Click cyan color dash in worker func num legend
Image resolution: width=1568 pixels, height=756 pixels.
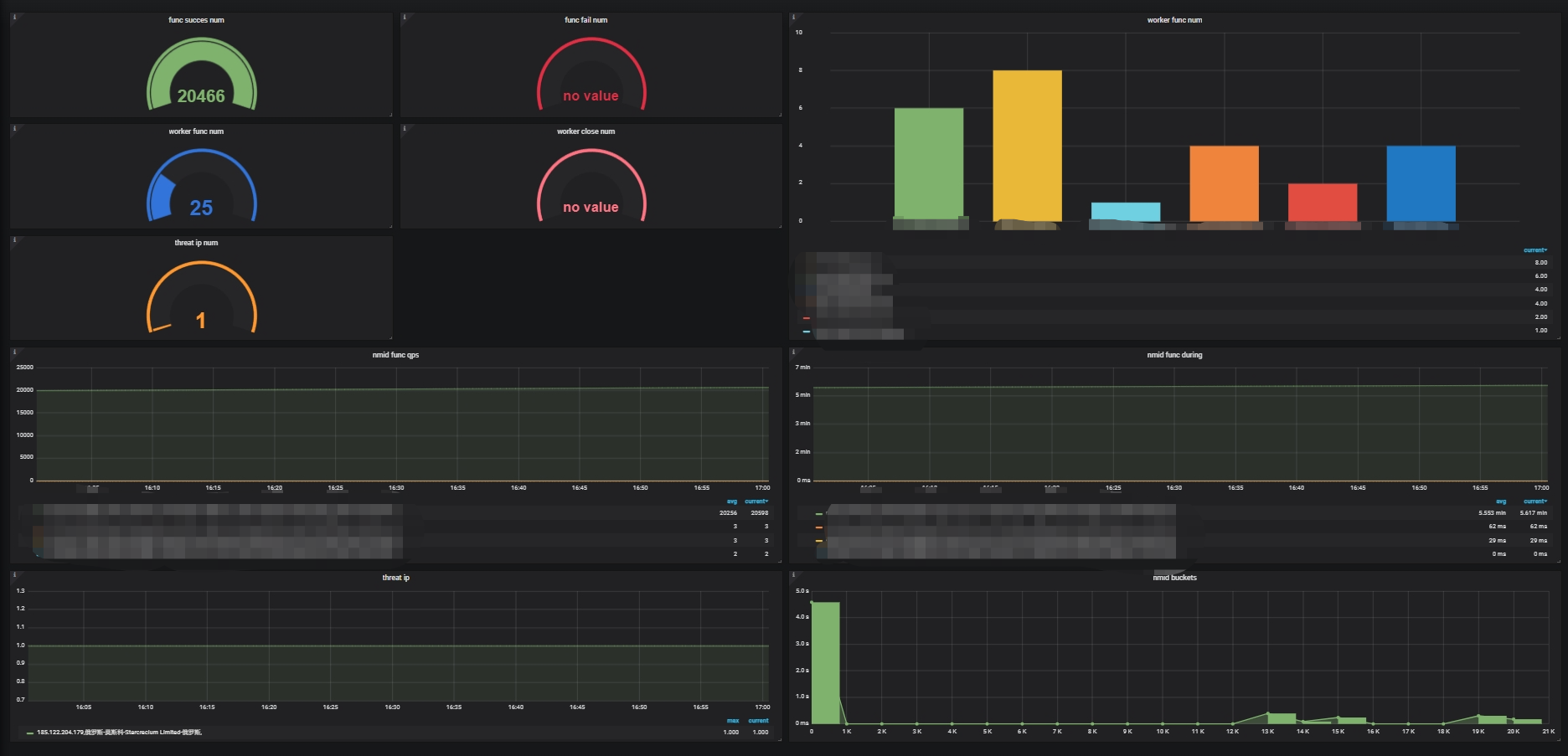[807, 332]
